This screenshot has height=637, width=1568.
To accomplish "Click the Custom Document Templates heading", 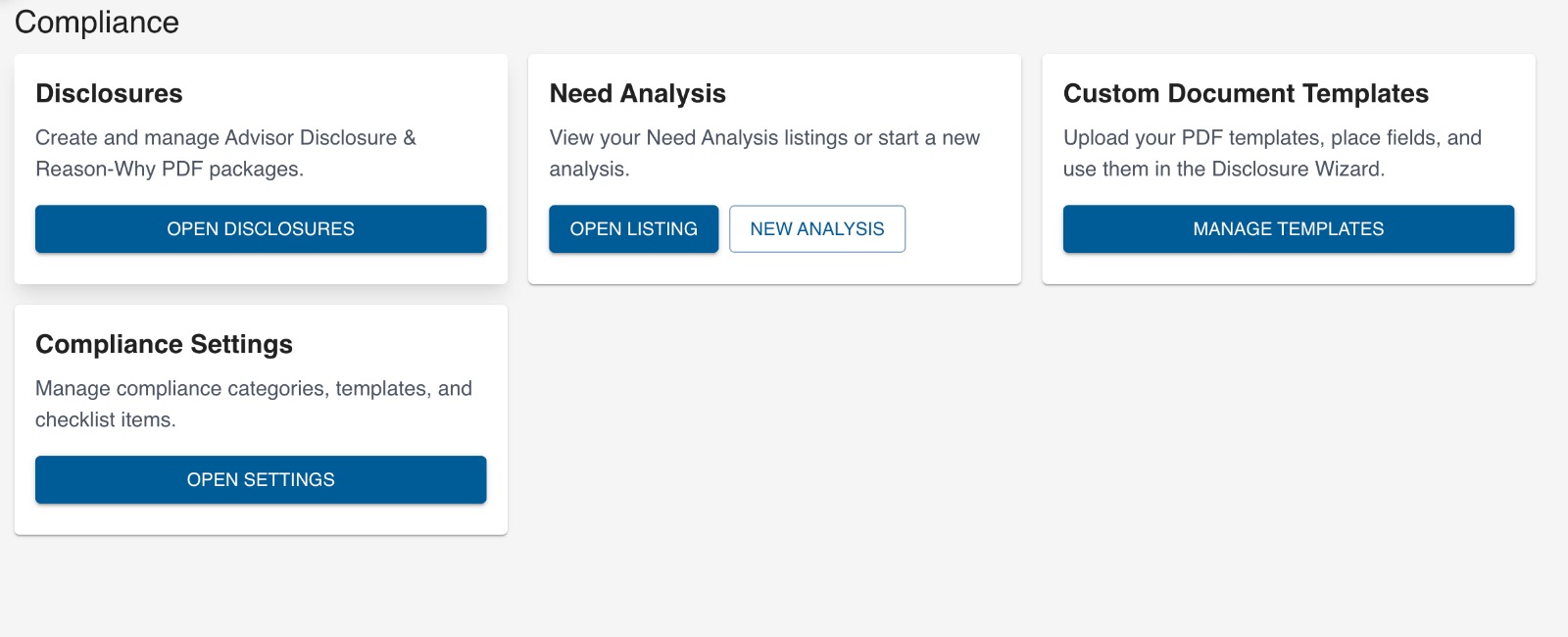I will [x=1247, y=93].
